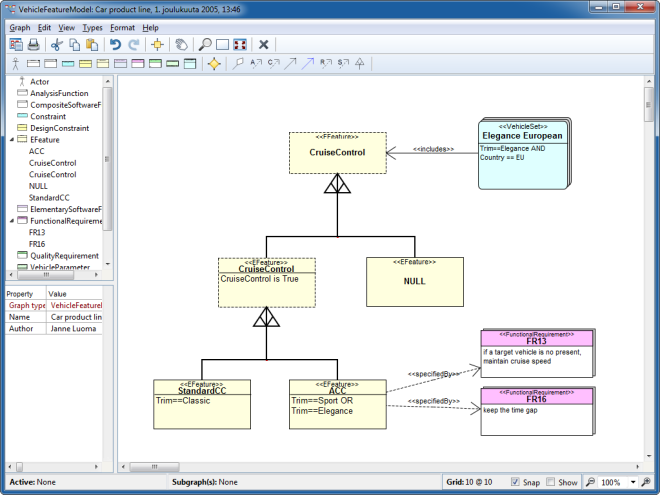Open the Format menu
660x495 pixels.
[x=122, y=28]
